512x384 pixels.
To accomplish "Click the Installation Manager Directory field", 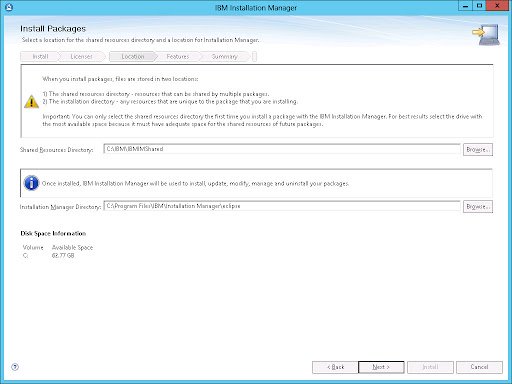I will point(282,206).
